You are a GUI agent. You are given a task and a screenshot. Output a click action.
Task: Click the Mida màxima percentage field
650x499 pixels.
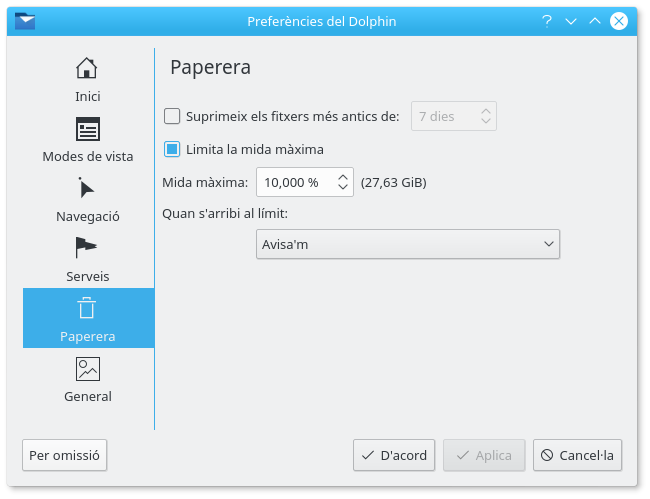point(294,183)
